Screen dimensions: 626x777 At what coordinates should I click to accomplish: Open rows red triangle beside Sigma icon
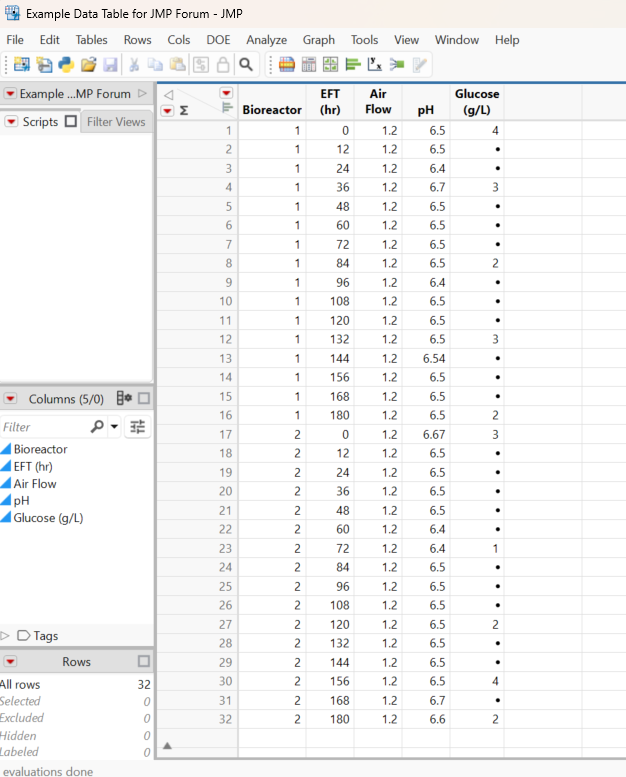pyautogui.click(x=168, y=111)
